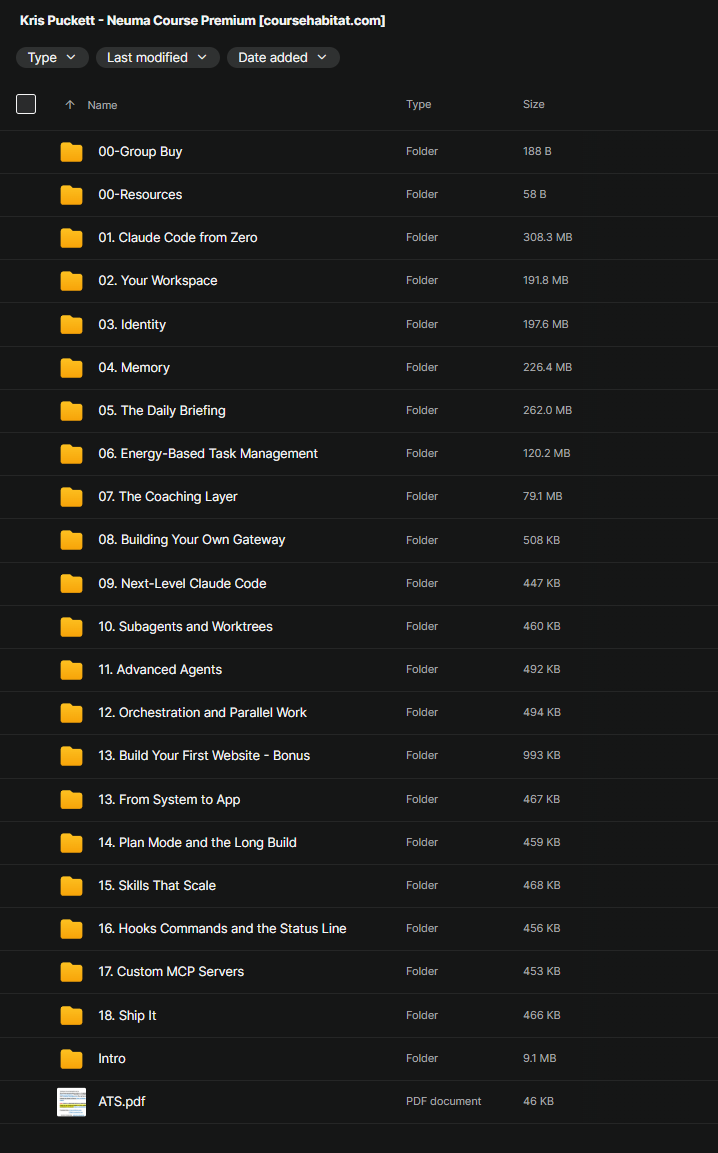Click the 06. Energy-Based Task Management folder icon

pyautogui.click(x=71, y=454)
